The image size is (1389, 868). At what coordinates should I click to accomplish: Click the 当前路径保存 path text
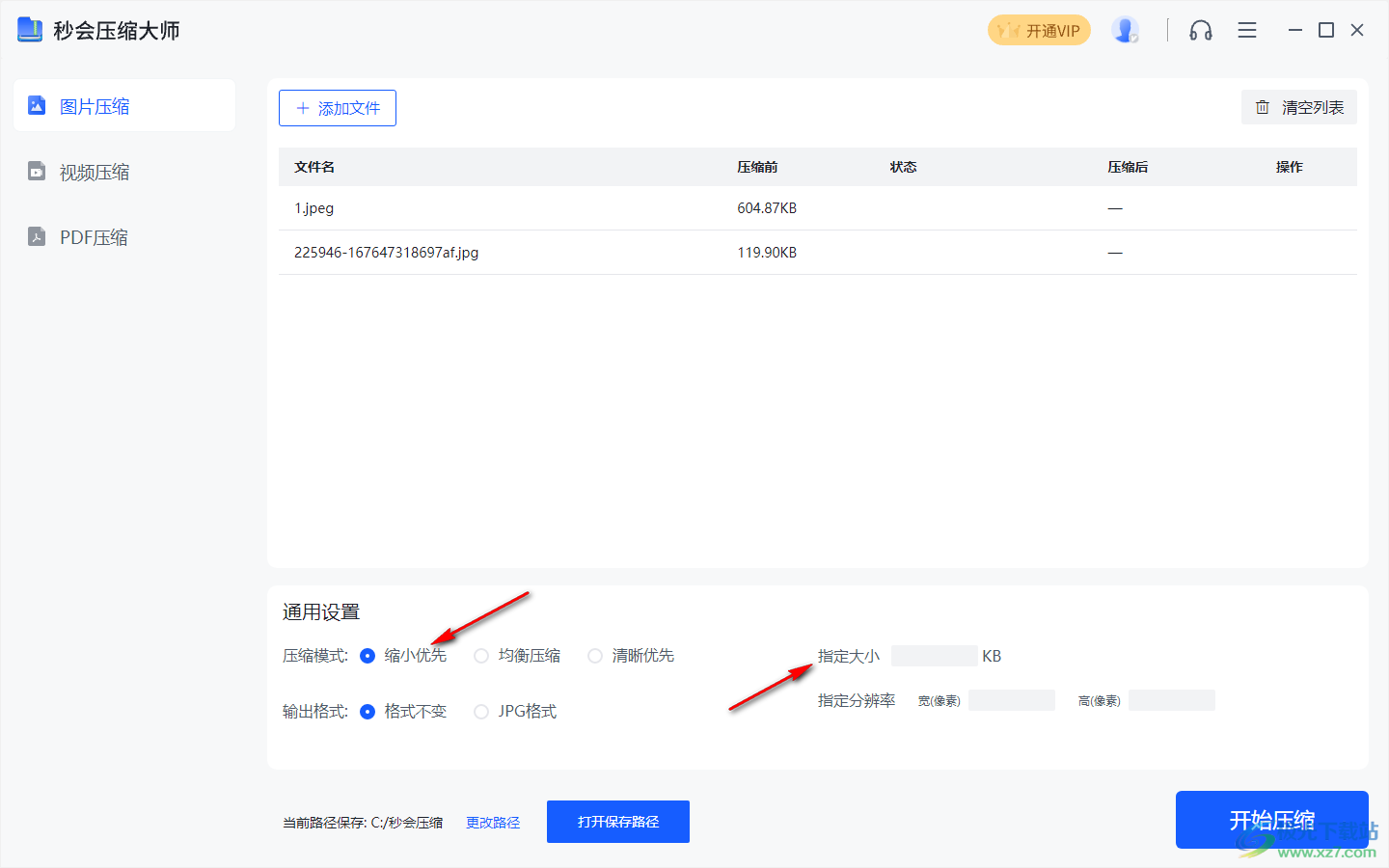point(363,823)
